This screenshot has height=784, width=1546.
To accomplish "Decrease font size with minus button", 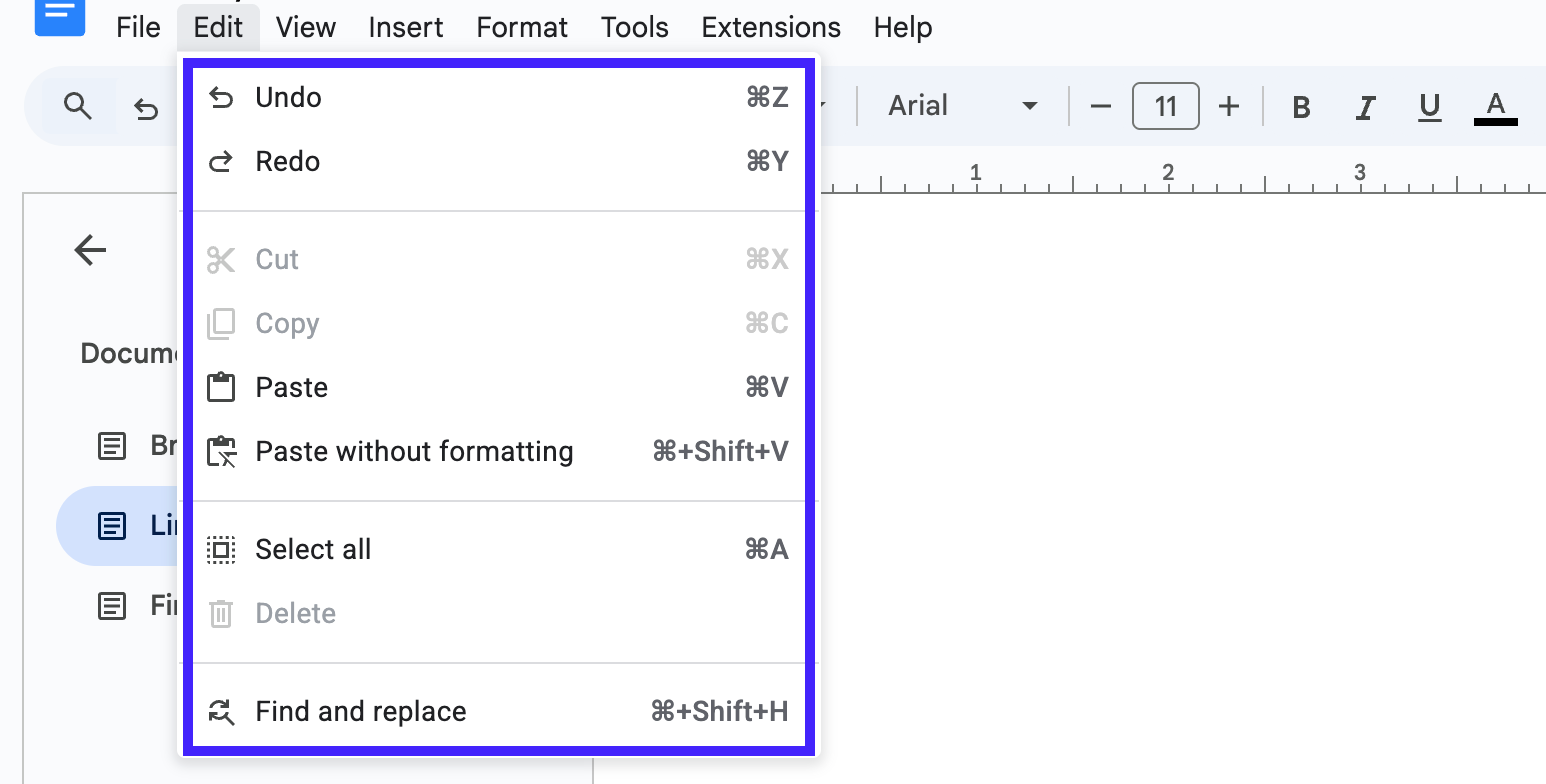I will click(1100, 106).
